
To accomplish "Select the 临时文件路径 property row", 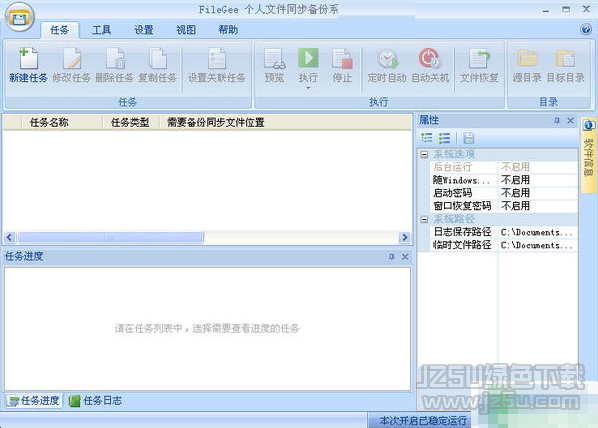I will [504, 245].
